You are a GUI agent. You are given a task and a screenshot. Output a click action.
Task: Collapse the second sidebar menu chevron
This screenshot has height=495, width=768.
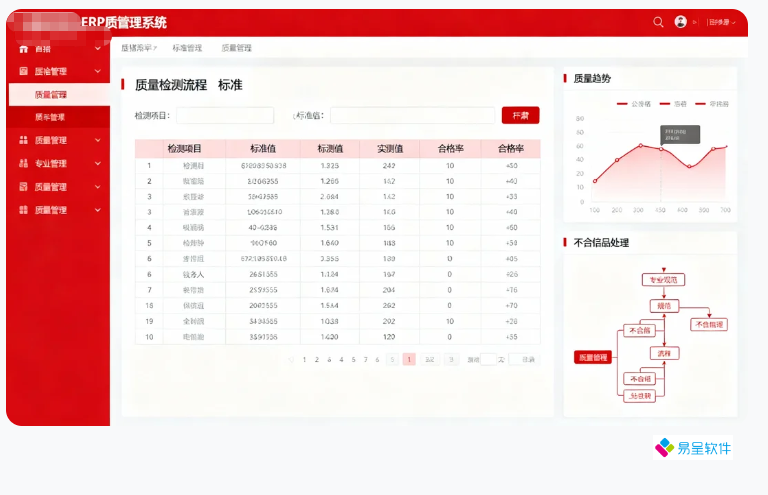pyautogui.click(x=98, y=71)
